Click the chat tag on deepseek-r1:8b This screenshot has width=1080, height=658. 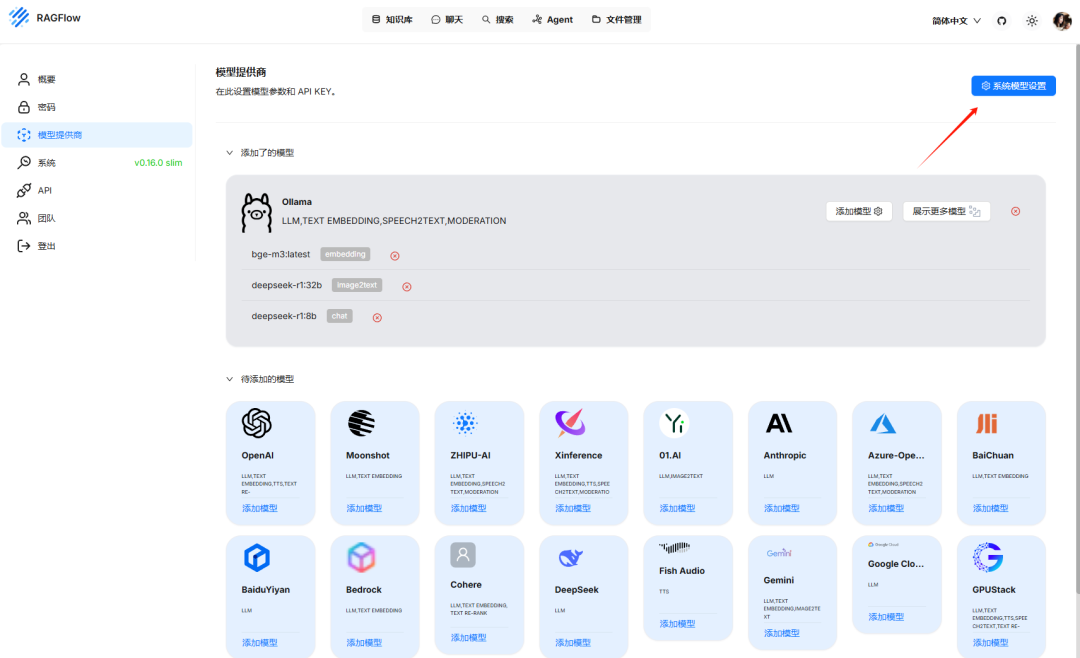tap(340, 316)
